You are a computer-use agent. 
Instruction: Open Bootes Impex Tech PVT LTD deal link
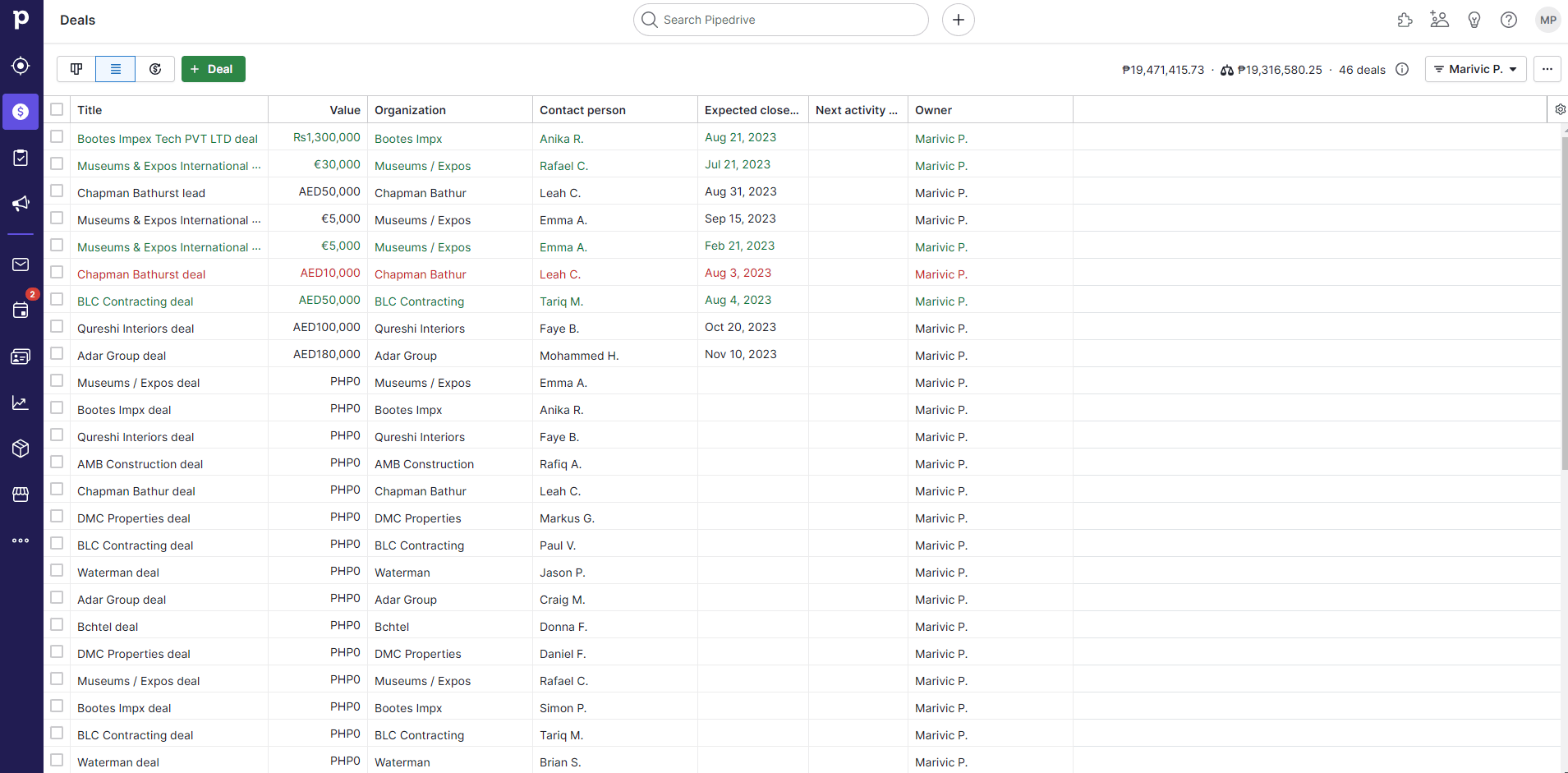coord(168,139)
